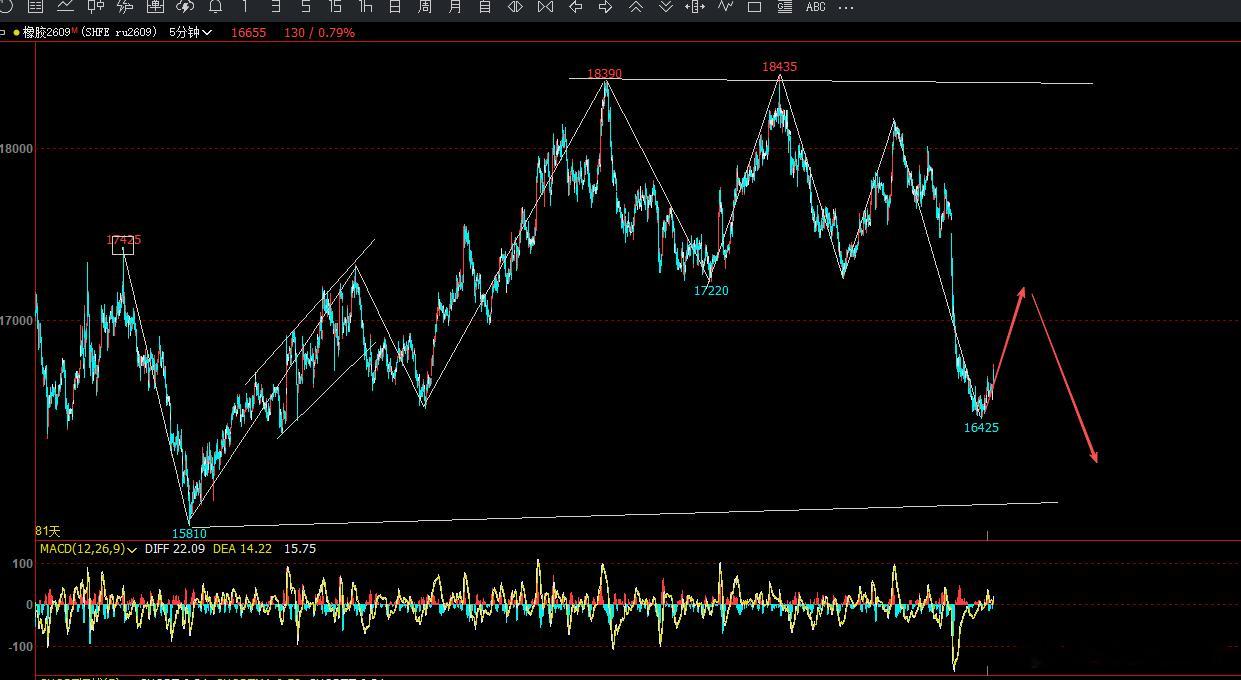The image size is (1241, 680).
Task: Click the latest price 16655
Action: click(248, 32)
